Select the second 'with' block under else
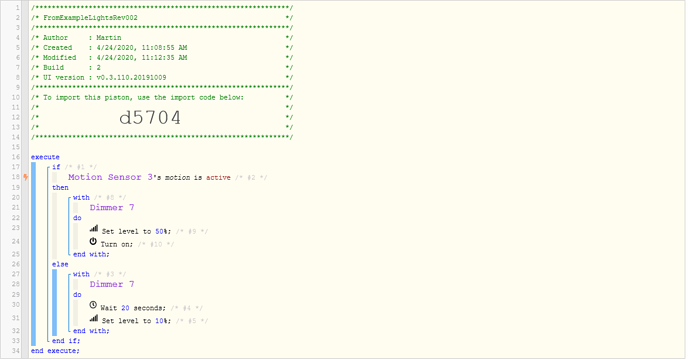Image resolution: width=690 pixels, height=360 pixels. (81, 274)
